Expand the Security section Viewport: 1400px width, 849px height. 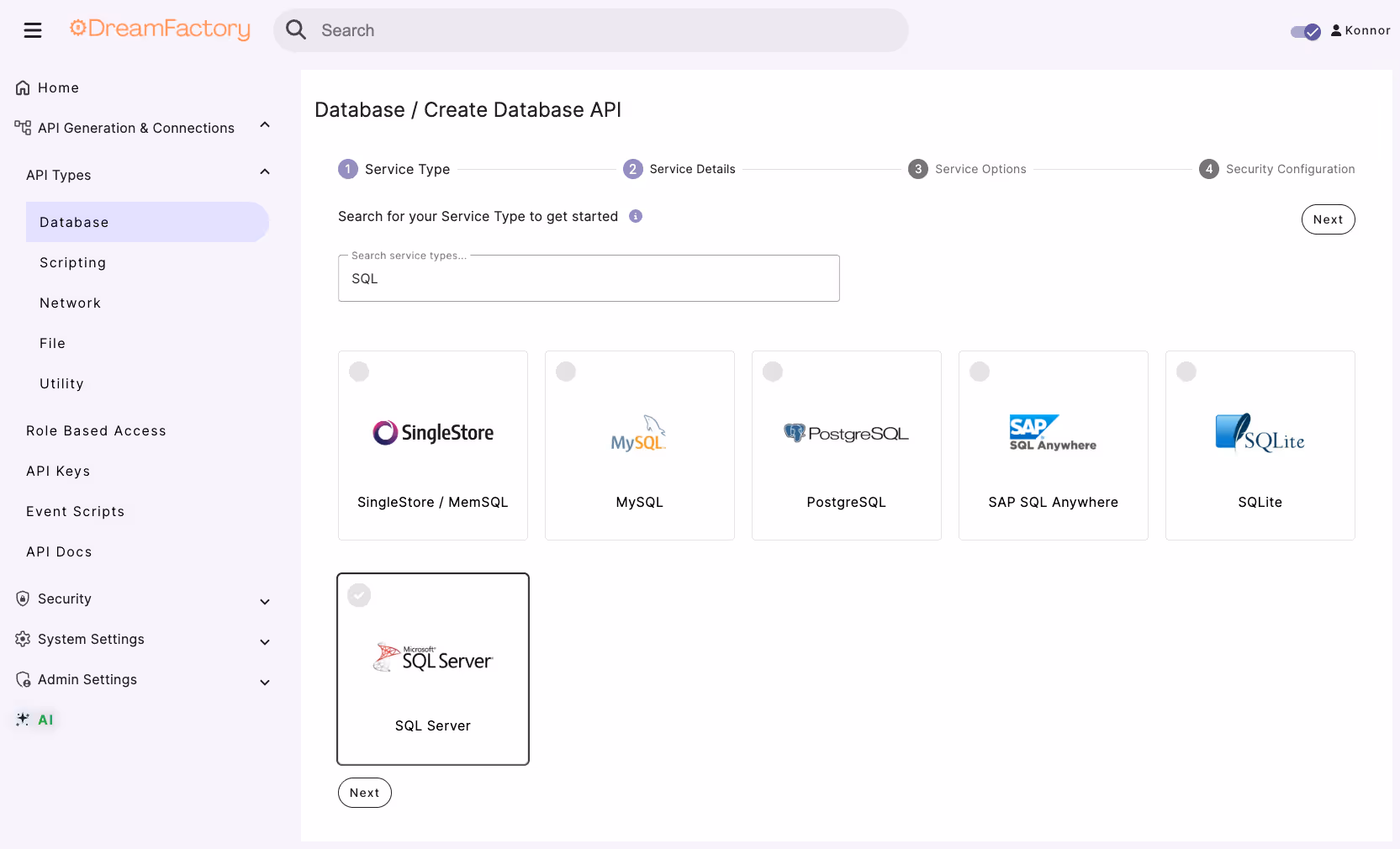(x=265, y=601)
